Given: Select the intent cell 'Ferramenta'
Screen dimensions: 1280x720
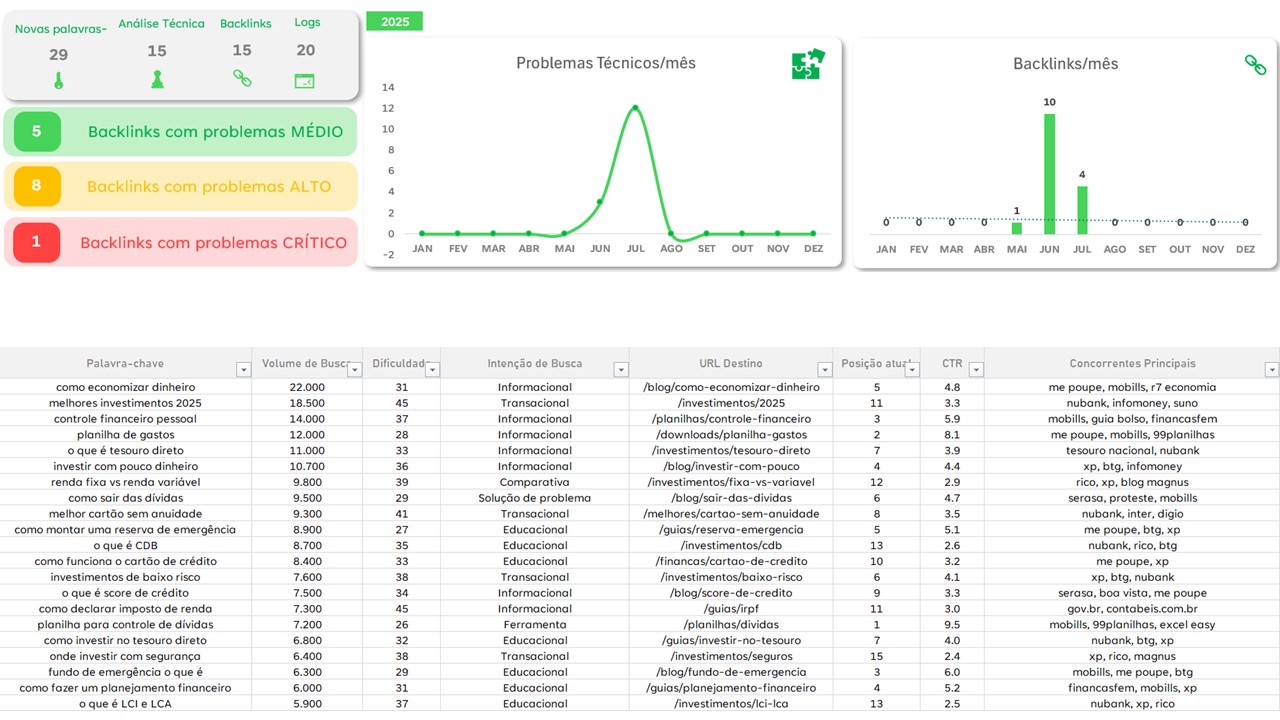Looking at the screenshot, I should coord(535,624).
